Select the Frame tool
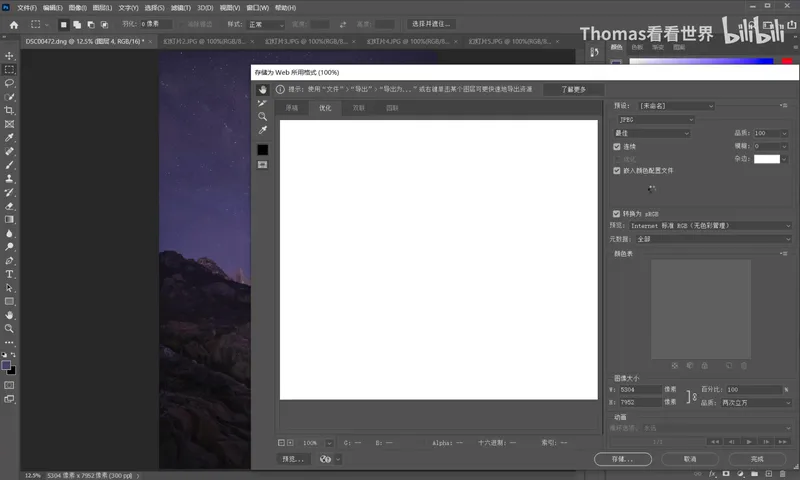Viewport: 800px width, 480px height. (x=9, y=124)
